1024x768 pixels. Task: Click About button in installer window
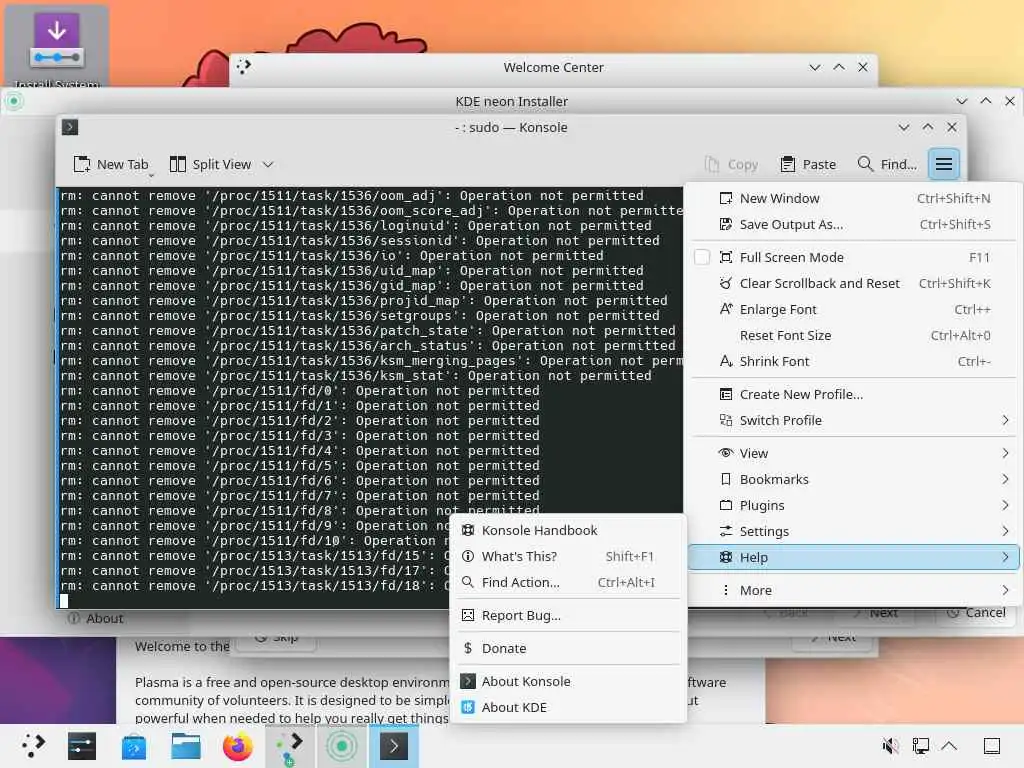tap(95, 618)
